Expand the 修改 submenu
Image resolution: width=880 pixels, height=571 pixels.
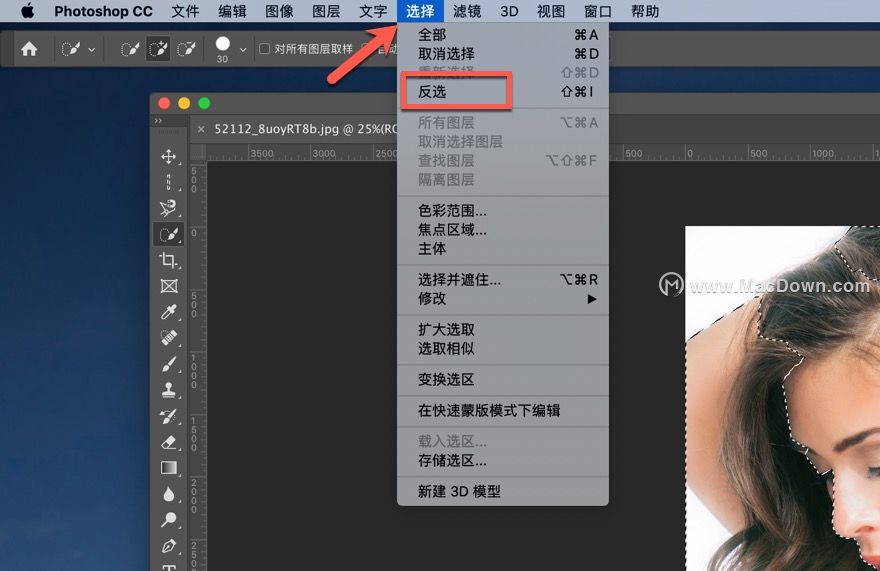pyautogui.click(x=502, y=299)
